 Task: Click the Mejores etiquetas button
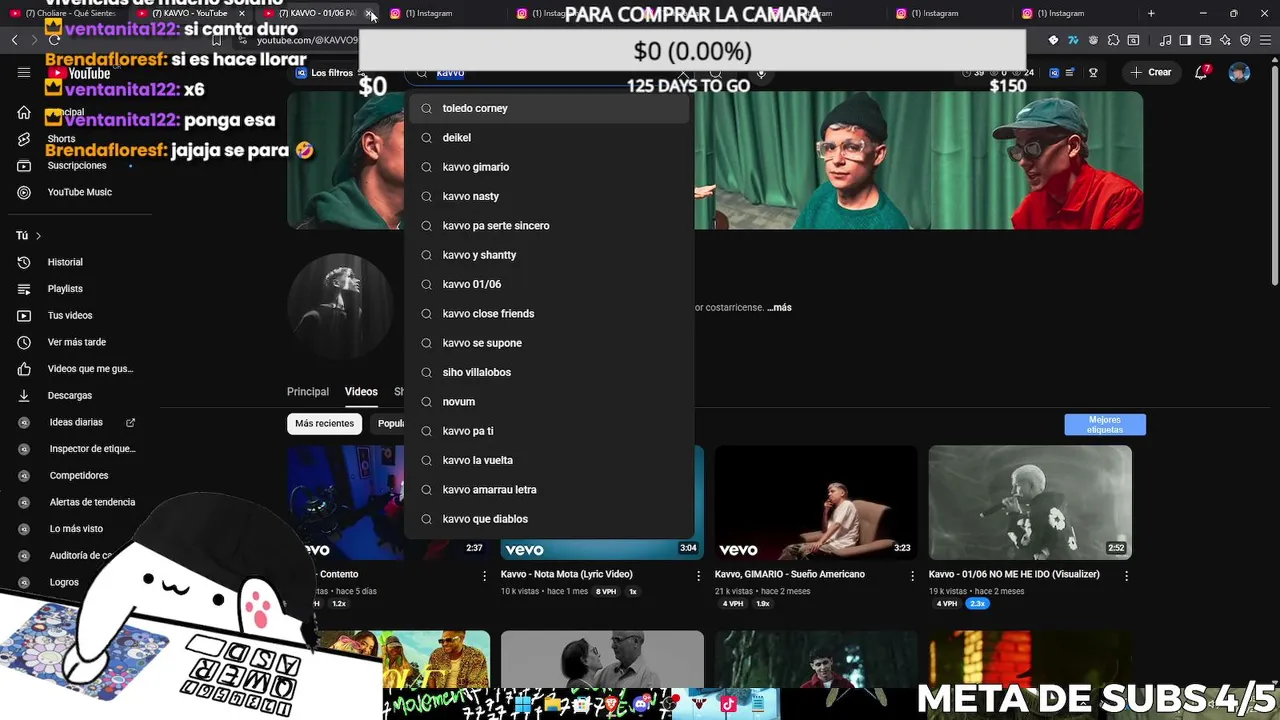point(1105,425)
